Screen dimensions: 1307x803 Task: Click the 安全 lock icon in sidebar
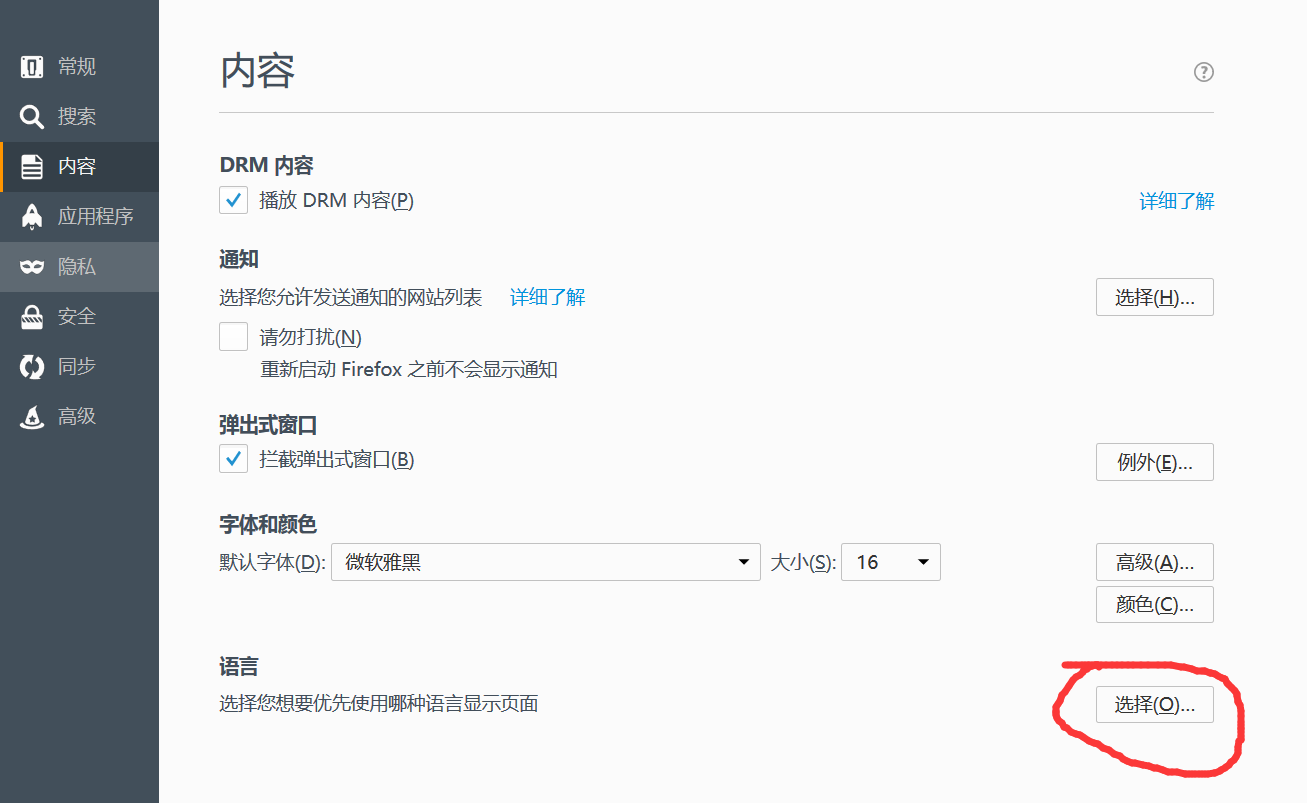32,317
